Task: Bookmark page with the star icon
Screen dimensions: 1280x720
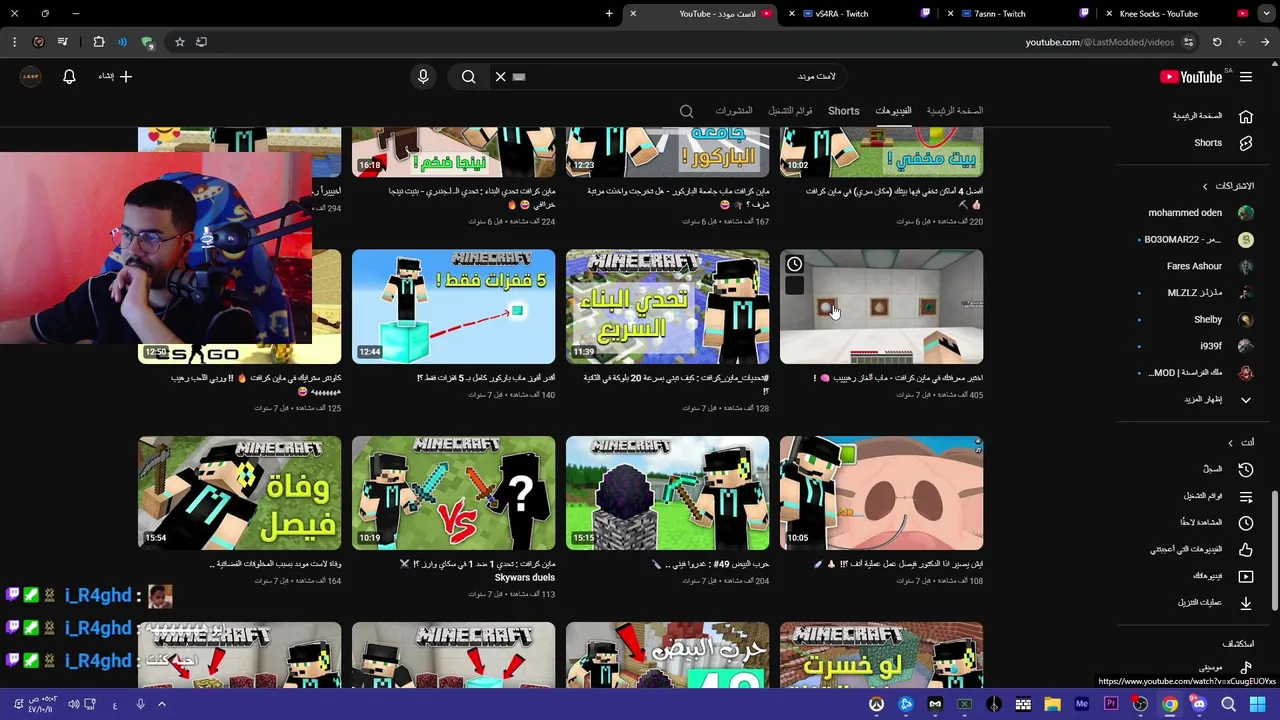Action: (x=180, y=42)
